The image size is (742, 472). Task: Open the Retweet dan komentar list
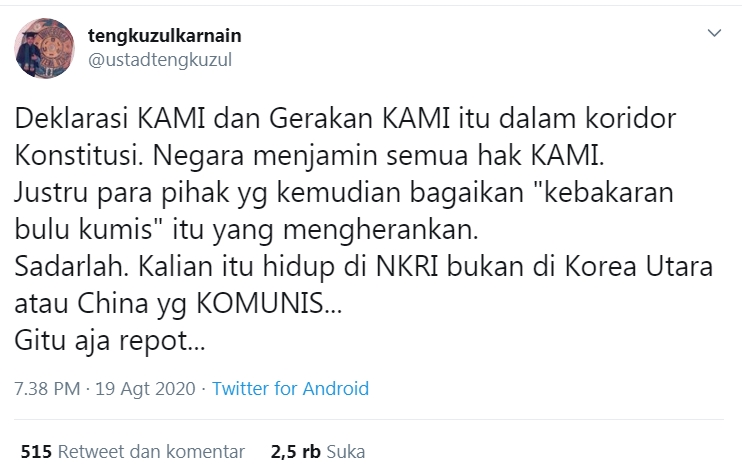[x=151, y=452]
